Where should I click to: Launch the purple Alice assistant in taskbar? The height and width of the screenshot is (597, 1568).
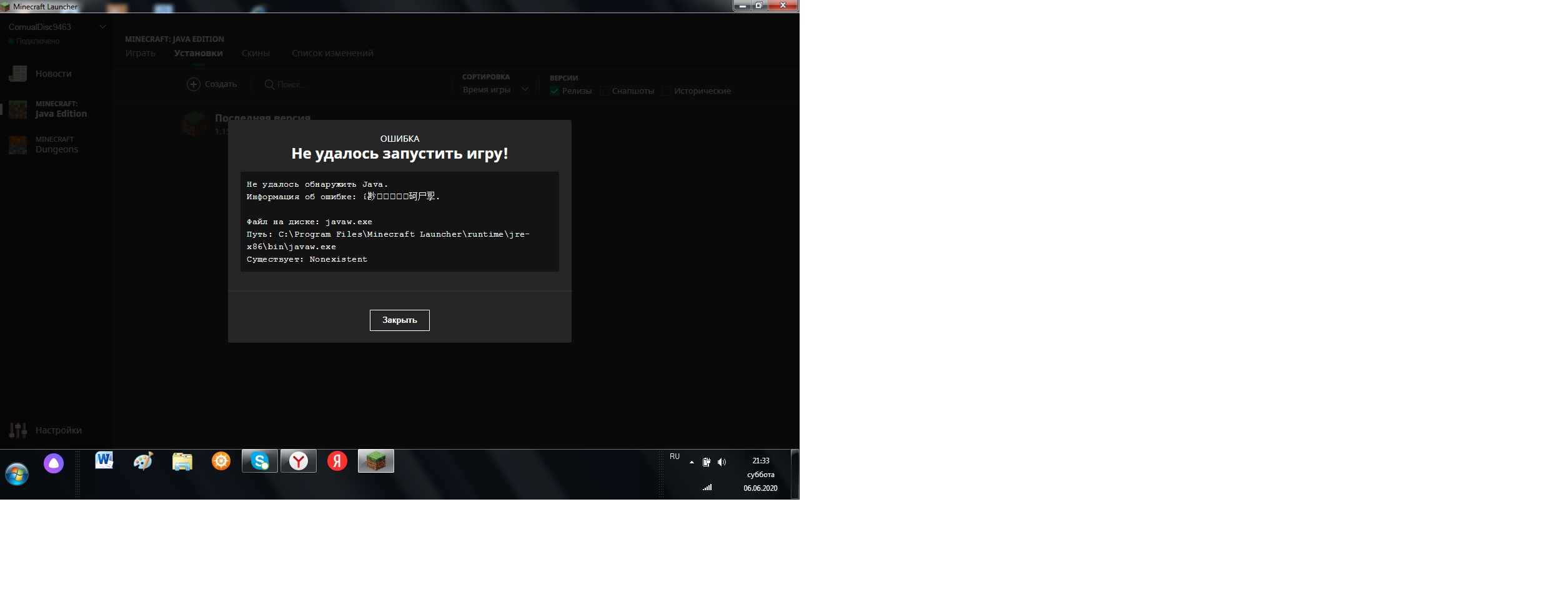(54, 463)
